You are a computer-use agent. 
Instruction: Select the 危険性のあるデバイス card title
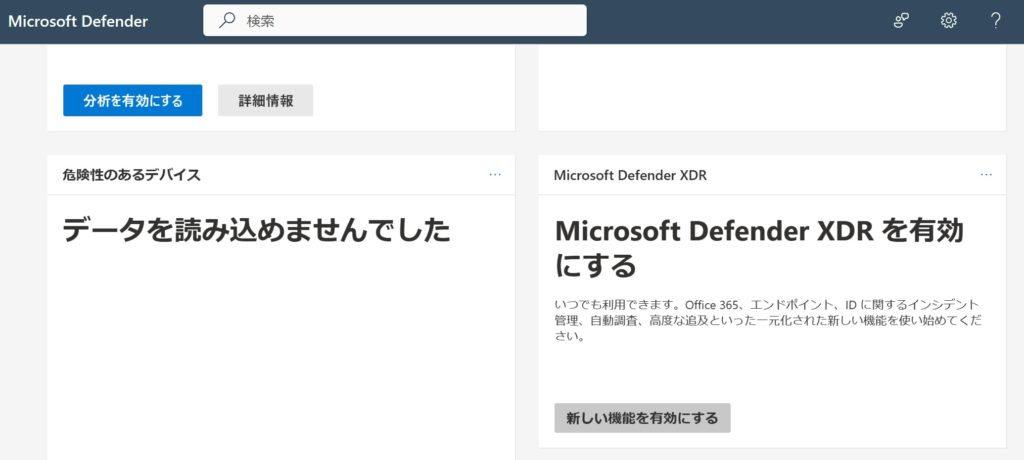tap(131, 175)
